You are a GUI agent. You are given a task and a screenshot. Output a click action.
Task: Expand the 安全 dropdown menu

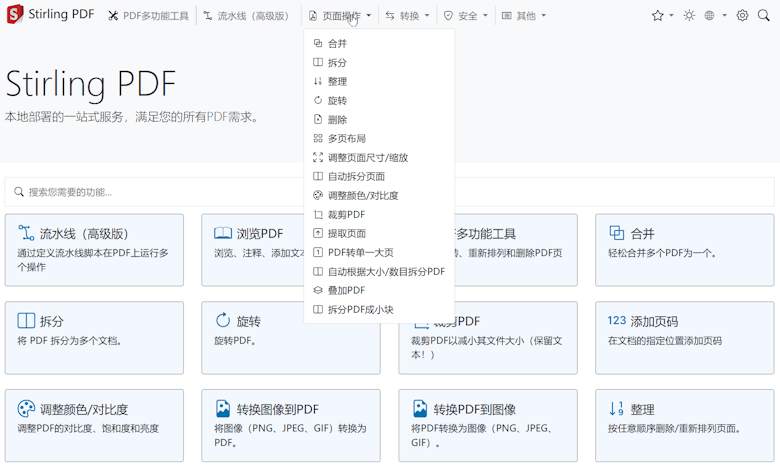tap(465, 16)
